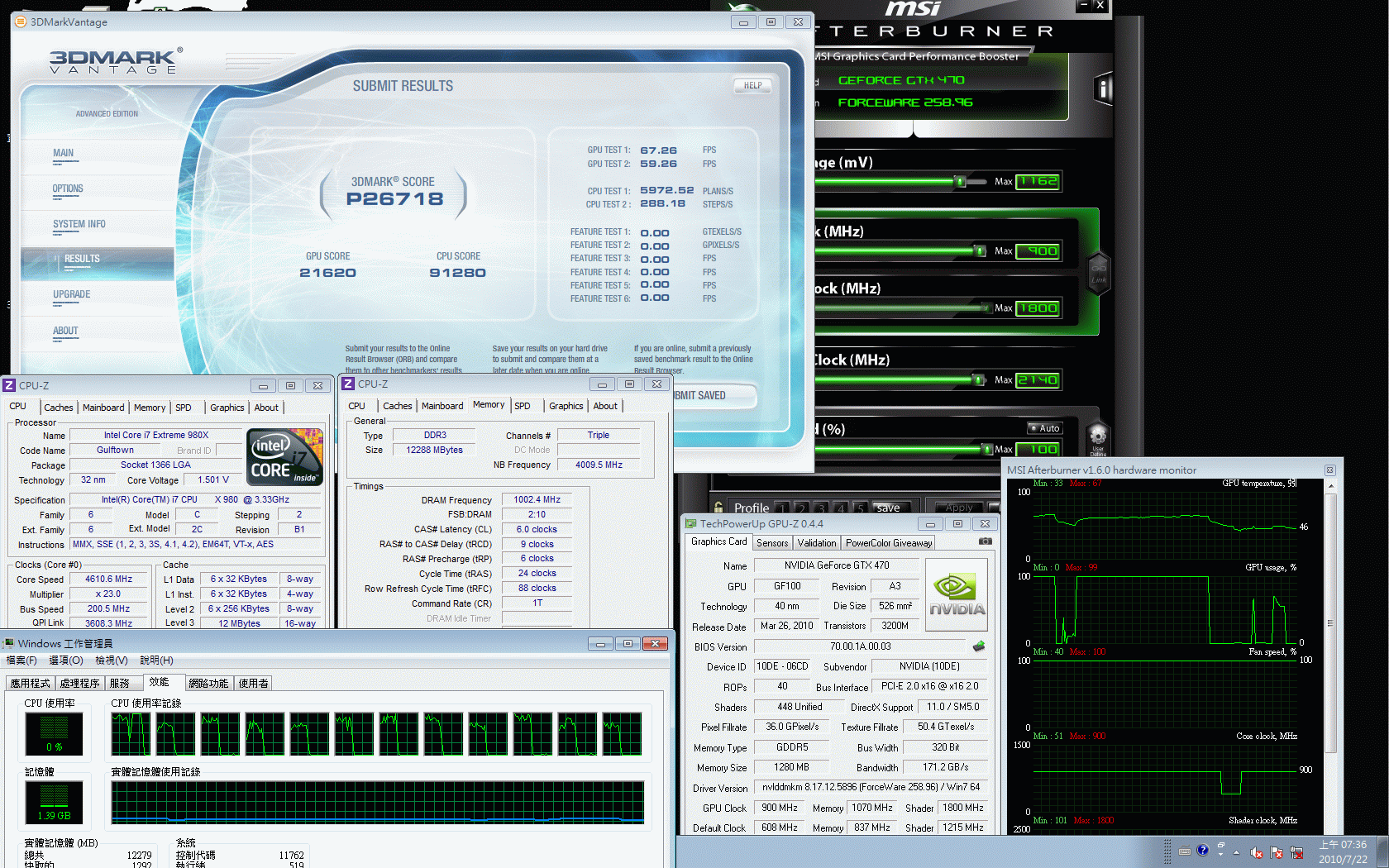
Task: Click the core clock slider handle
Action: point(980,250)
